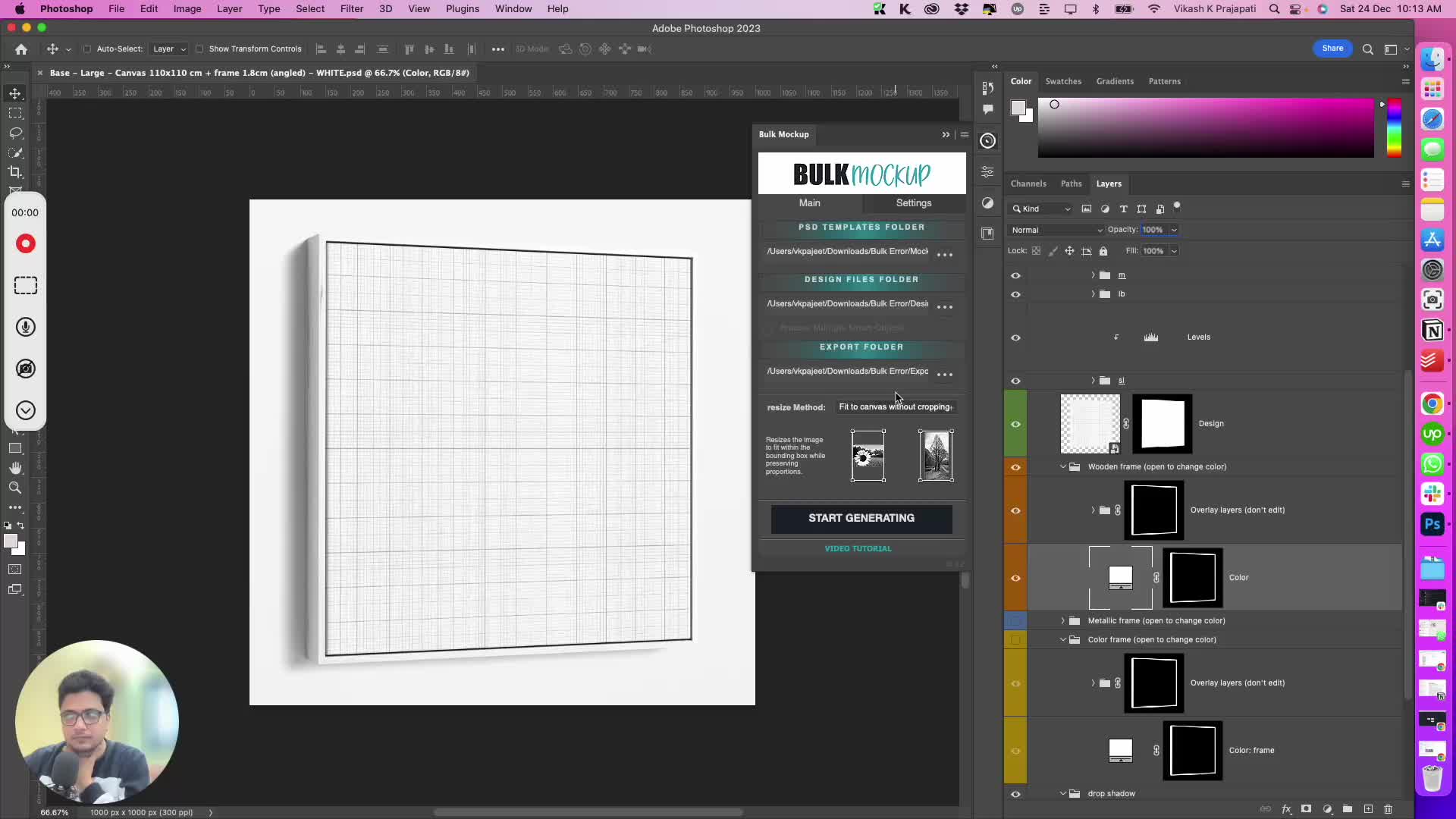Switch to the Settings tab in Bulk Mockup
Image resolution: width=1456 pixels, height=819 pixels.
coord(913,203)
